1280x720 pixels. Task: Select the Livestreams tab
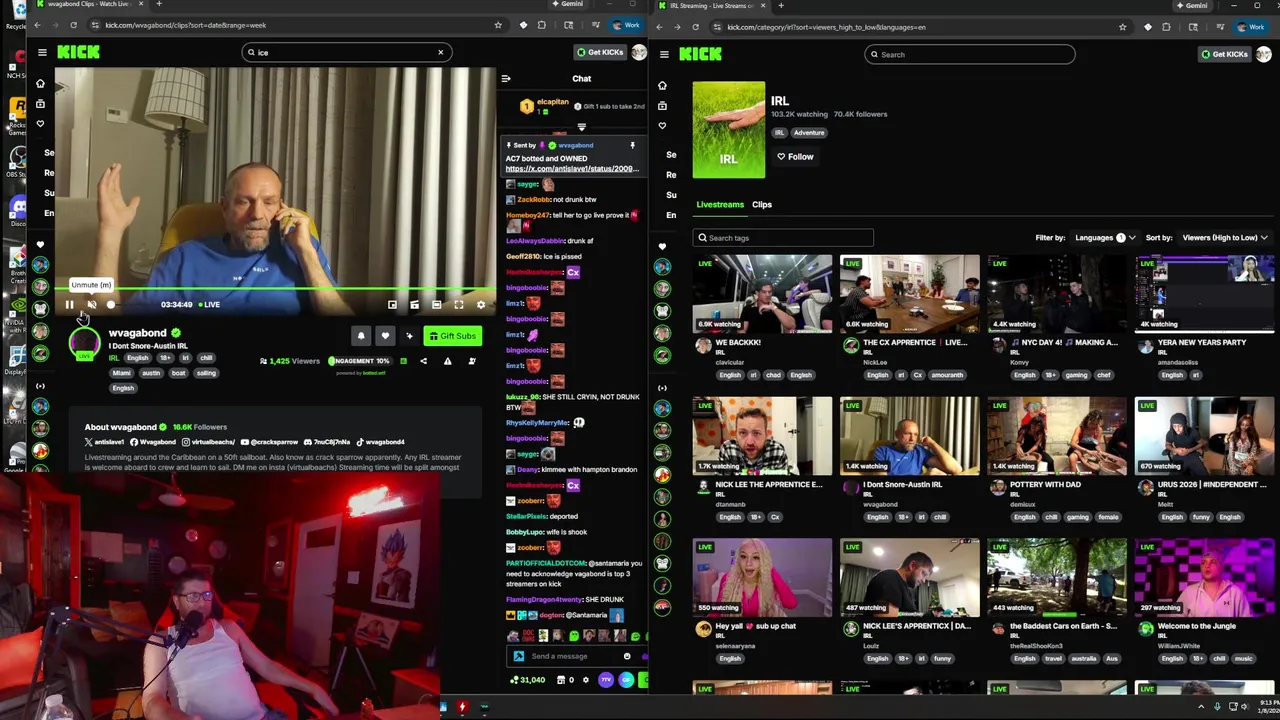(720, 205)
